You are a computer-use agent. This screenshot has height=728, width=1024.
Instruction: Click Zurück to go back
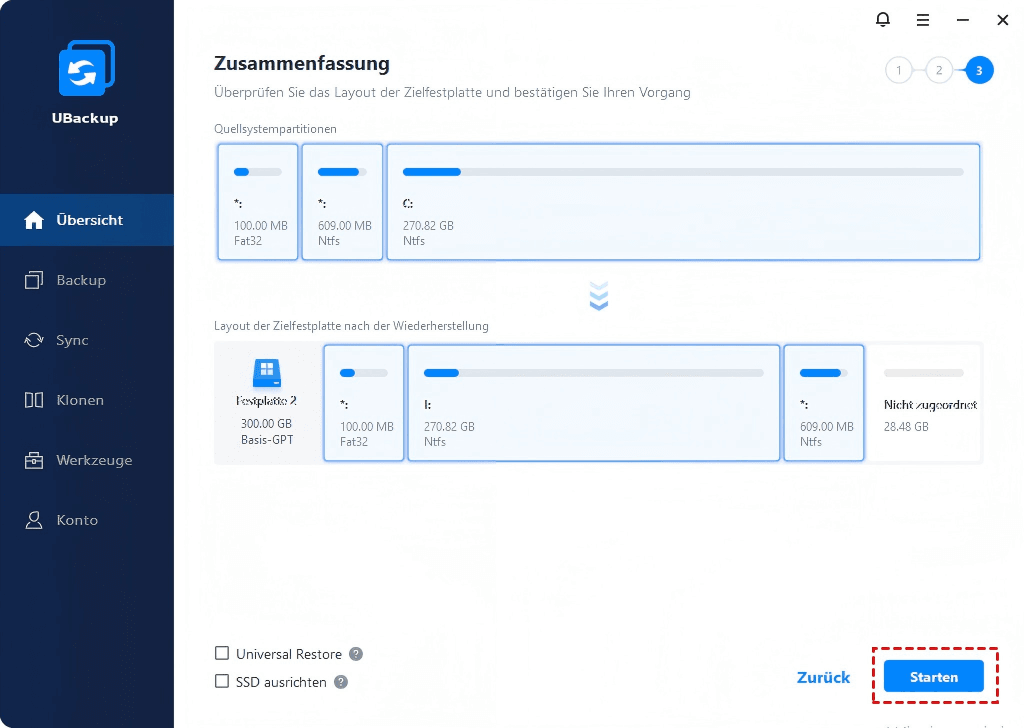click(823, 677)
